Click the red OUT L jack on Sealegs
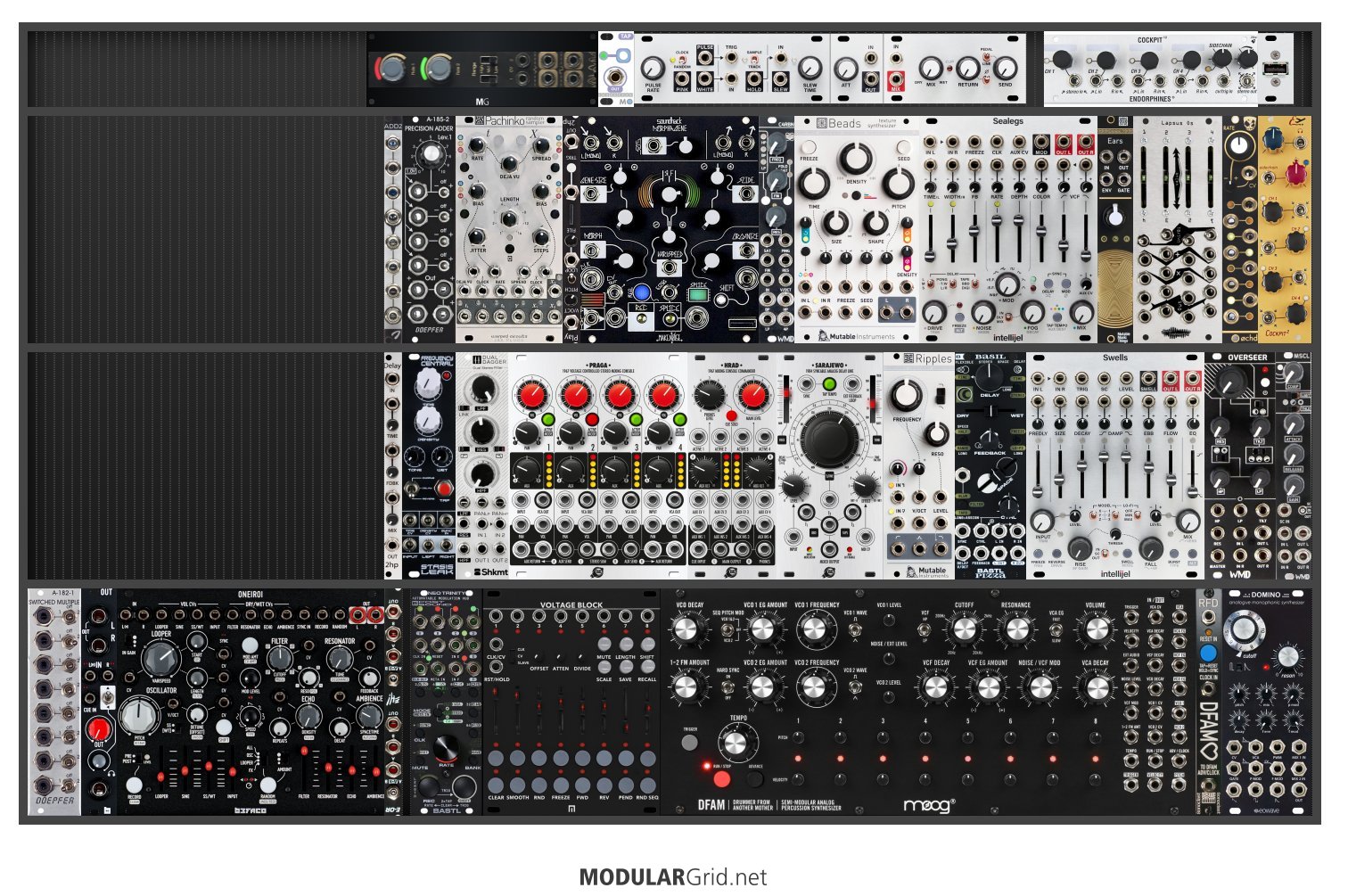The width and height of the screenshot is (1348, 896). 1063,143
